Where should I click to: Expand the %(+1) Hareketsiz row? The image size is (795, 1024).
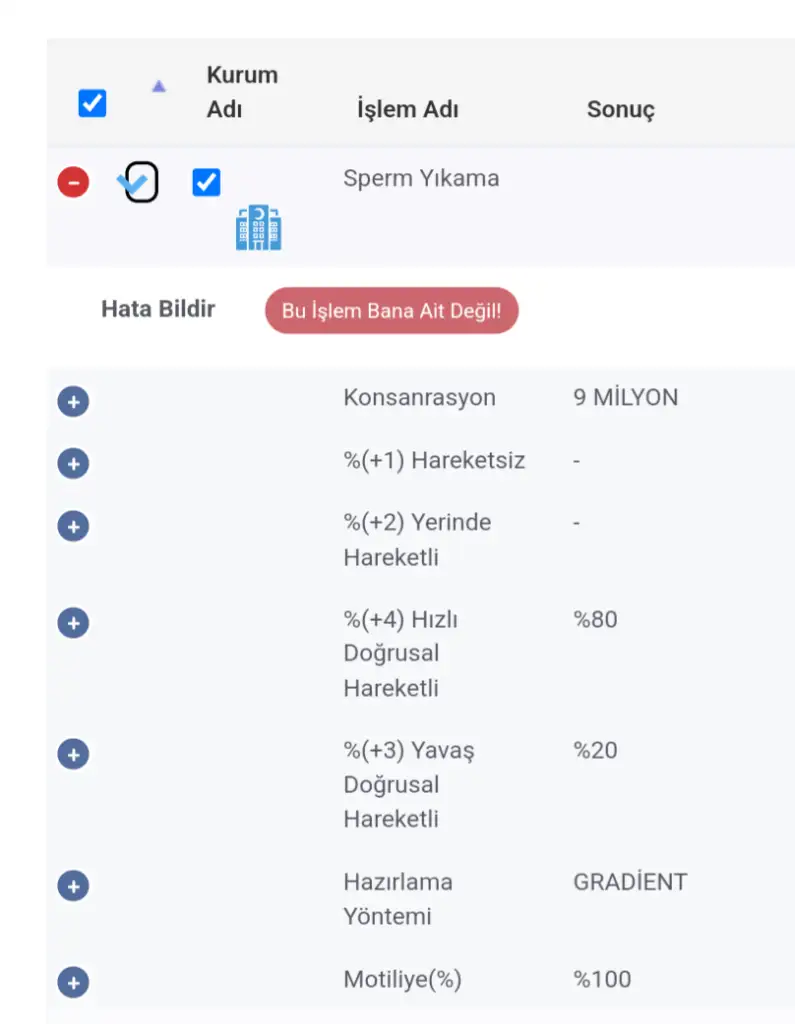(73, 464)
